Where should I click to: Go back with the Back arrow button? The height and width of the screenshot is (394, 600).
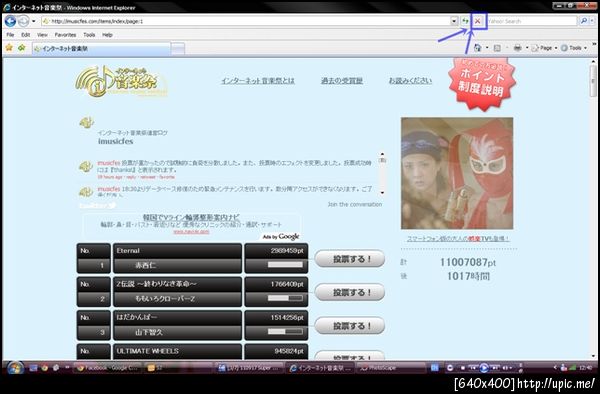coord(10,21)
